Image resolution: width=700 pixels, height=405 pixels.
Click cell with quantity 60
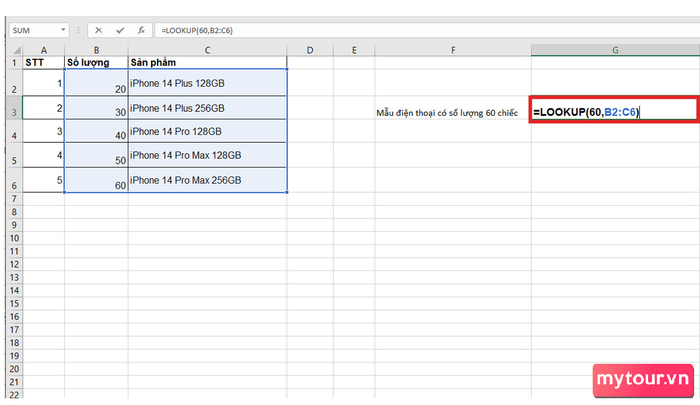(x=96, y=180)
